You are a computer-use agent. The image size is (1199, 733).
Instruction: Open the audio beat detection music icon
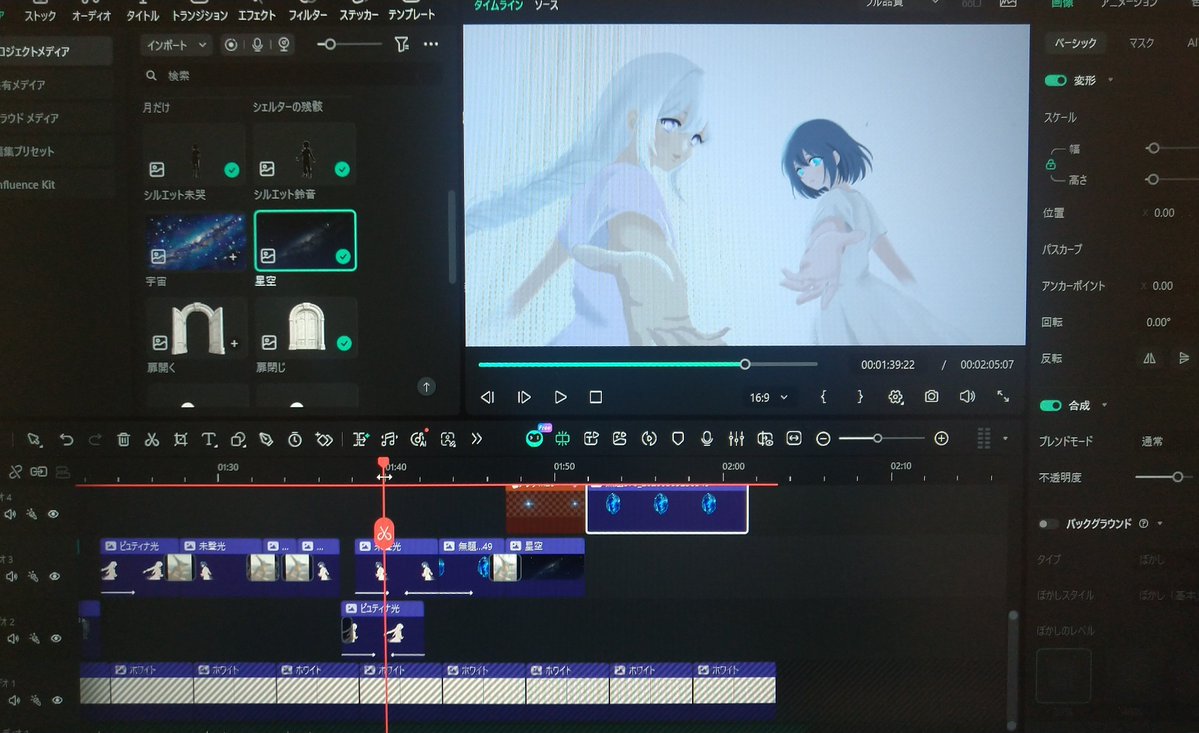[389, 439]
